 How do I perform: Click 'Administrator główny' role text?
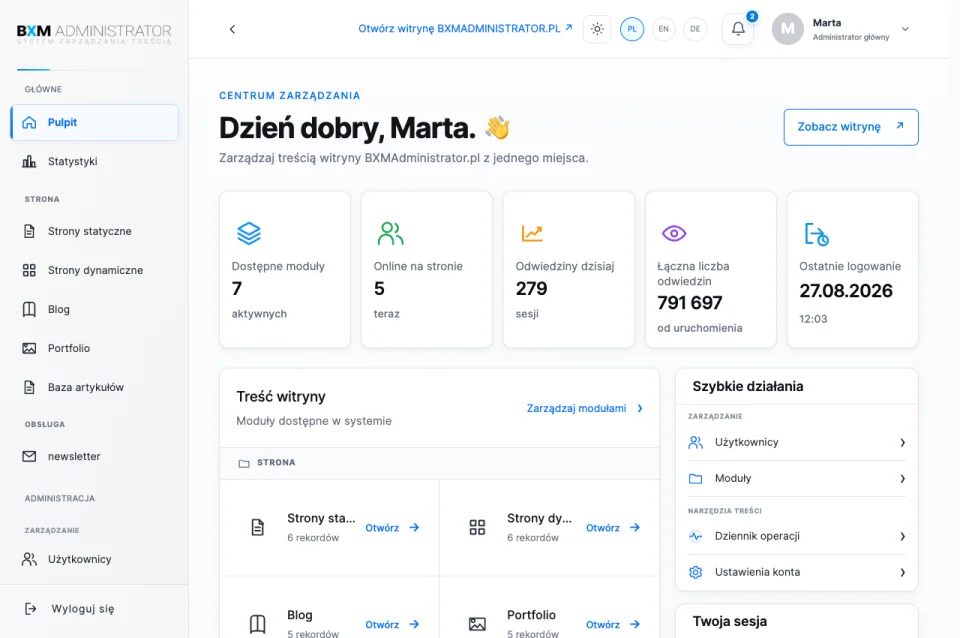pos(850,37)
